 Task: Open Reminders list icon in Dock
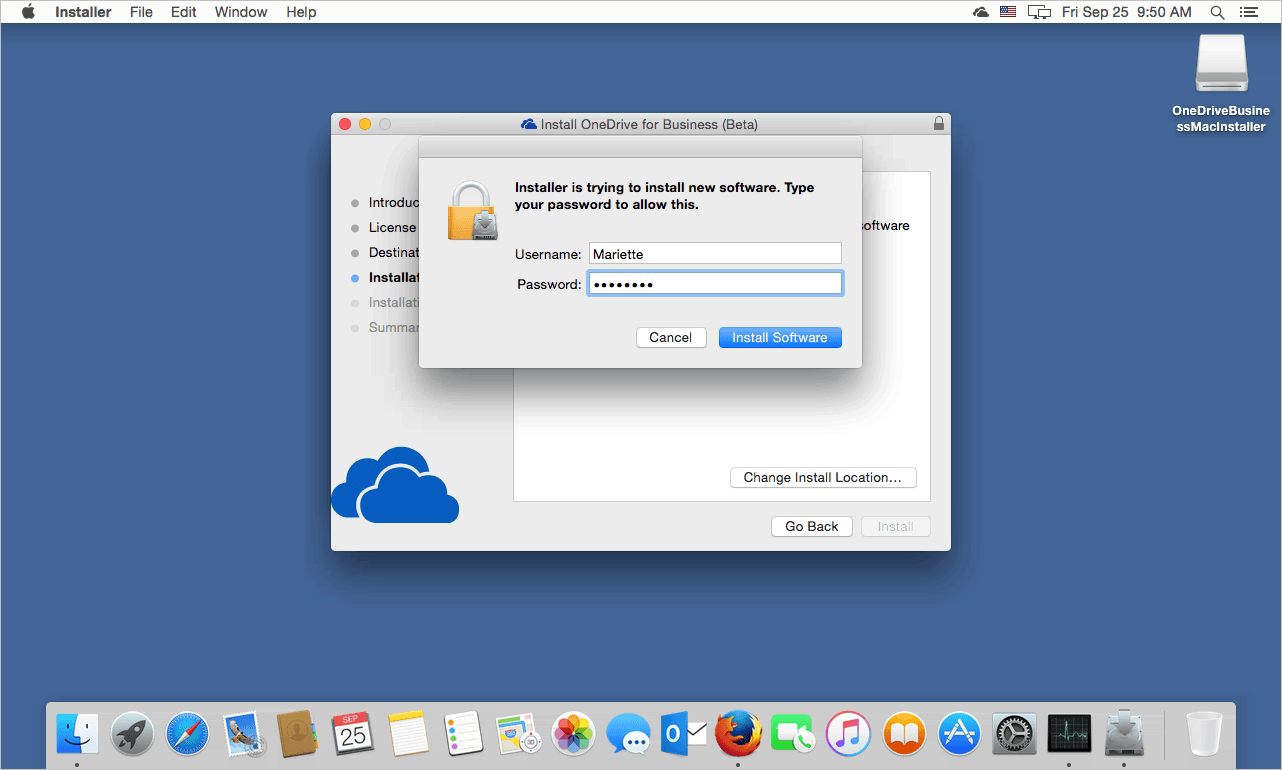pos(463,735)
